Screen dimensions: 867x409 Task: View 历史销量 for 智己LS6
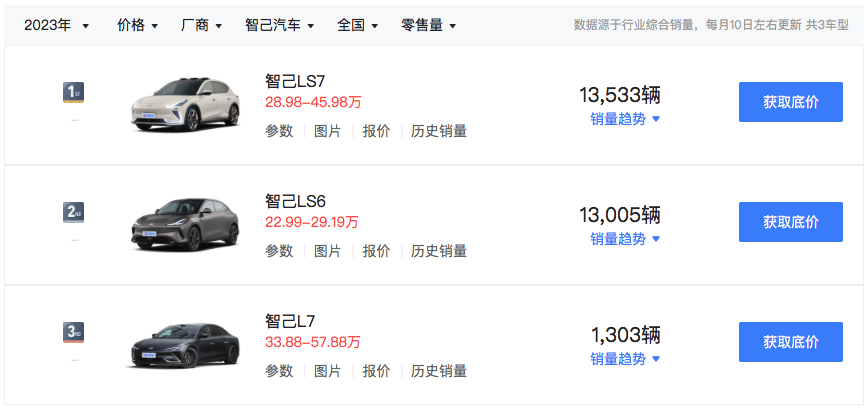pos(439,251)
